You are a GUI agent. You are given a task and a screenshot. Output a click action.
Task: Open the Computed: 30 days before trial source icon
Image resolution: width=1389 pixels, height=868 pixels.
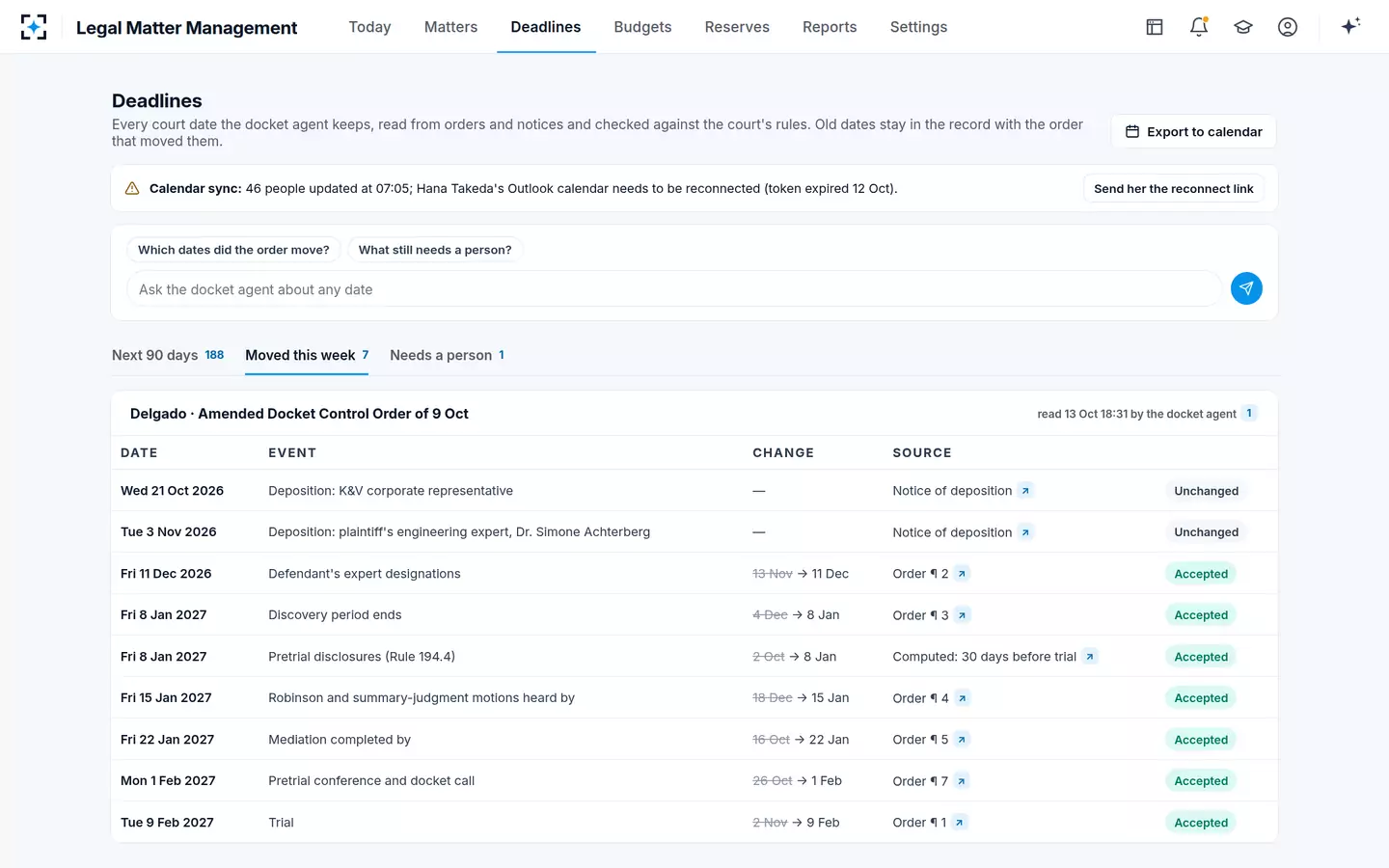1090,657
